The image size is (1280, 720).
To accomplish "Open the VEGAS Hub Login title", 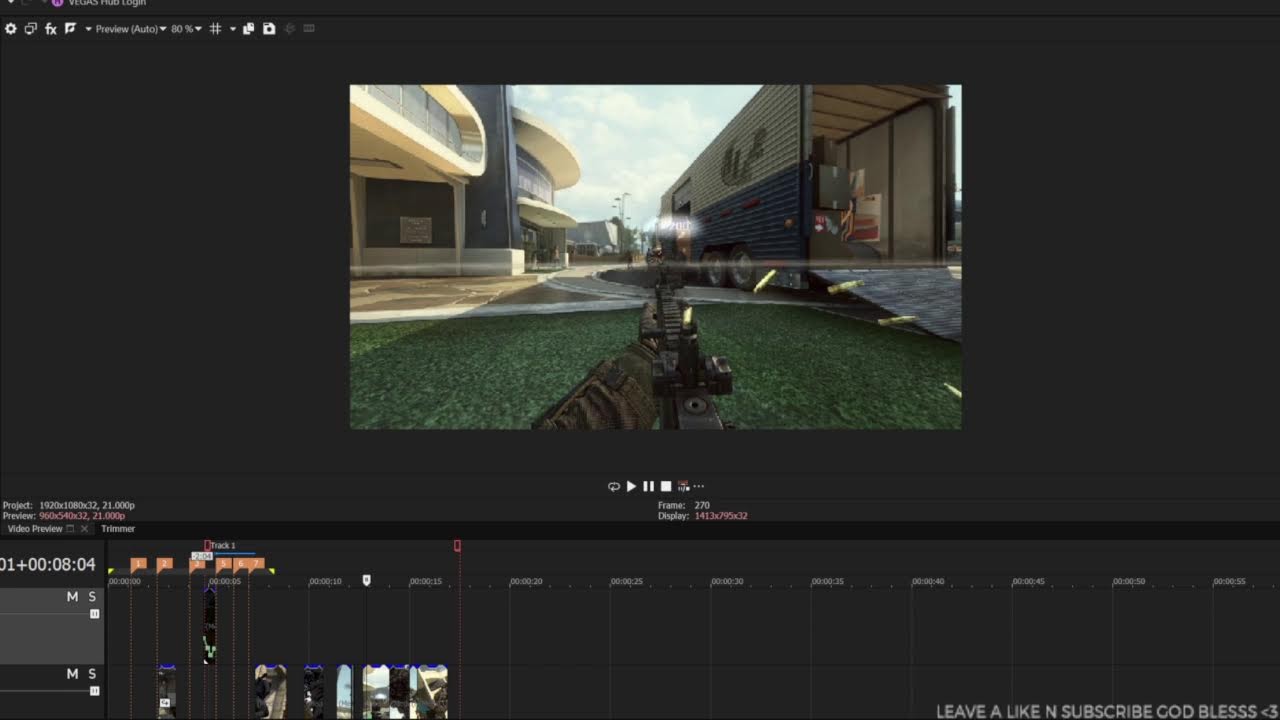I will pos(107,3).
